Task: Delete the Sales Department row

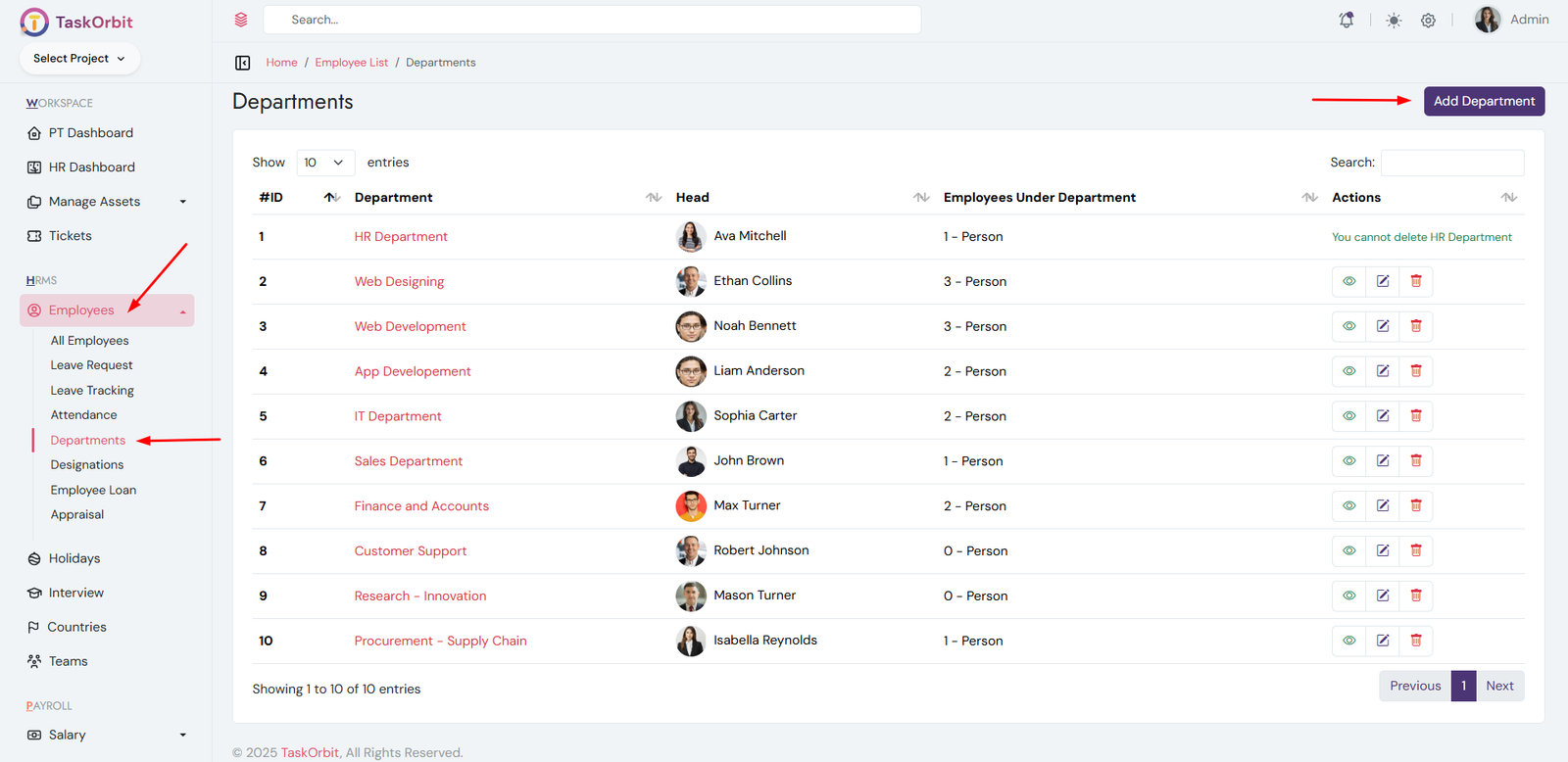Action: 1416,461
